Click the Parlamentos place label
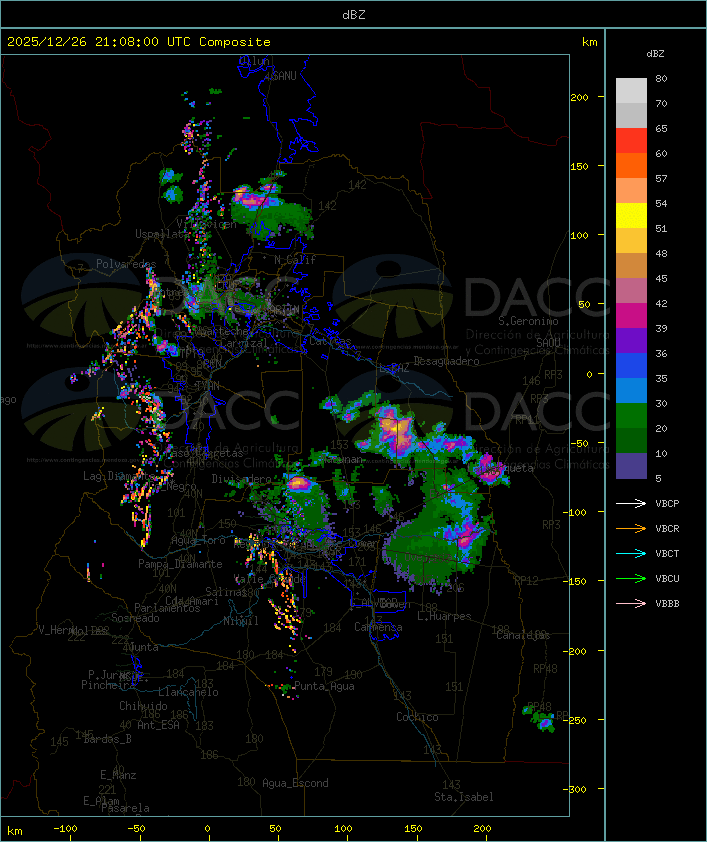This screenshot has height=842, width=707. [167, 608]
